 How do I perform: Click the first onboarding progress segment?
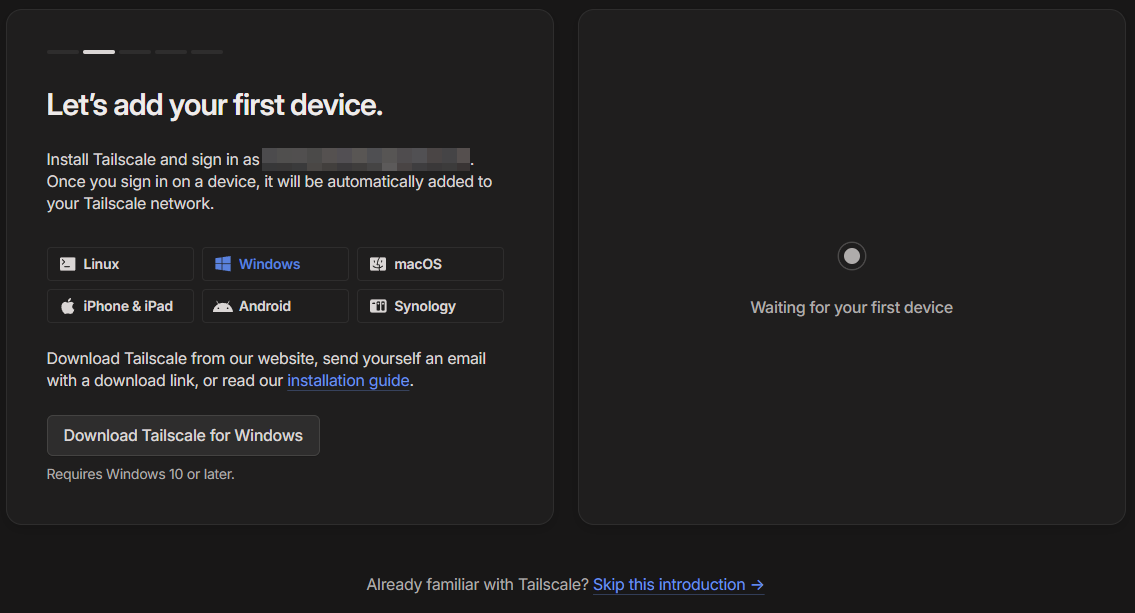(x=63, y=52)
